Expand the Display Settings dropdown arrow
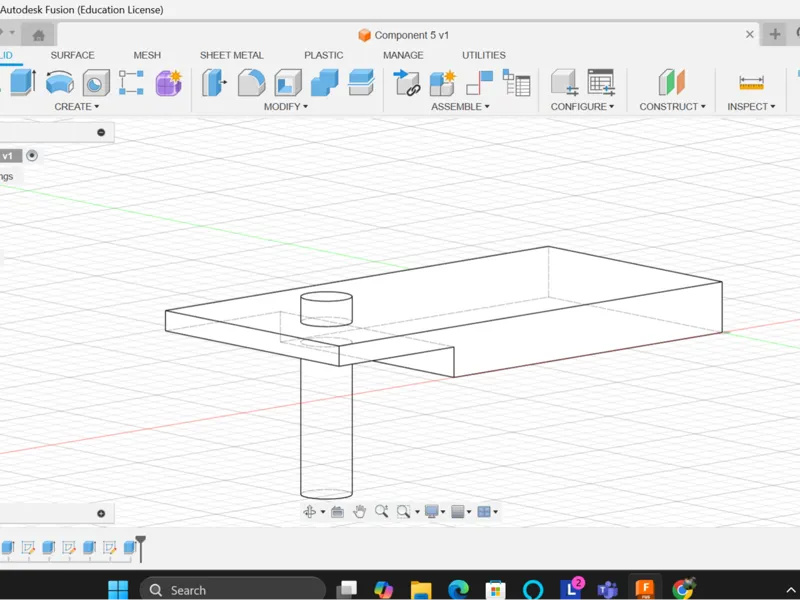This screenshot has height=600, width=800. [x=442, y=512]
